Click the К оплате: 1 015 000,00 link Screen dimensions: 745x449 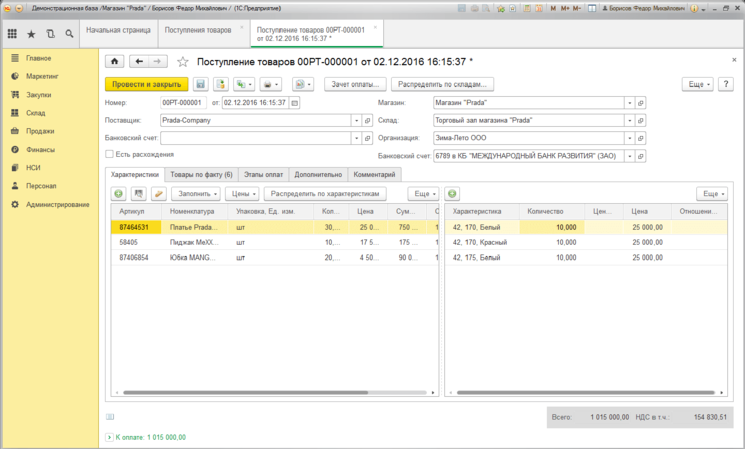click(x=151, y=437)
